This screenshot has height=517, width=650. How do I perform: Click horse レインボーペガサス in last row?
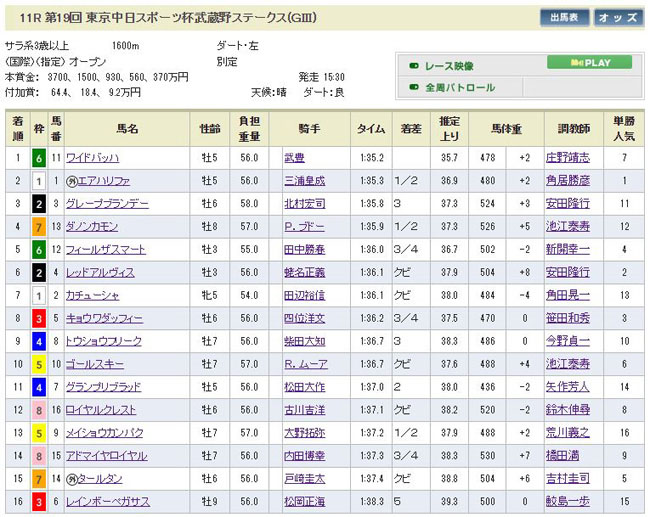click(x=108, y=501)
